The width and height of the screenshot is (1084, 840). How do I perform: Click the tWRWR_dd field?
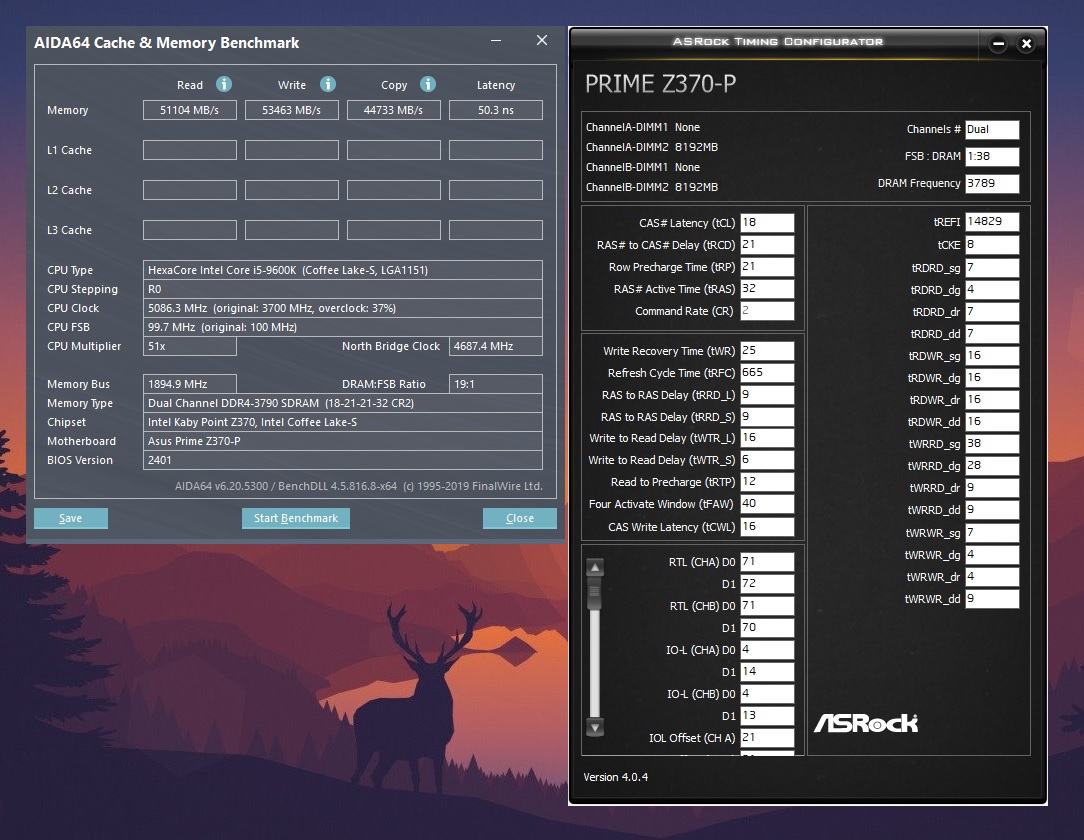pos(992,599)
